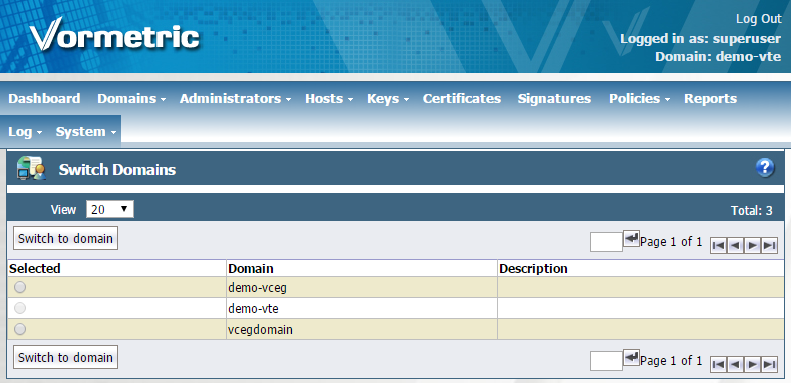Click the Total: 3 count text
The image size is (791, 383).
[752, 210]
